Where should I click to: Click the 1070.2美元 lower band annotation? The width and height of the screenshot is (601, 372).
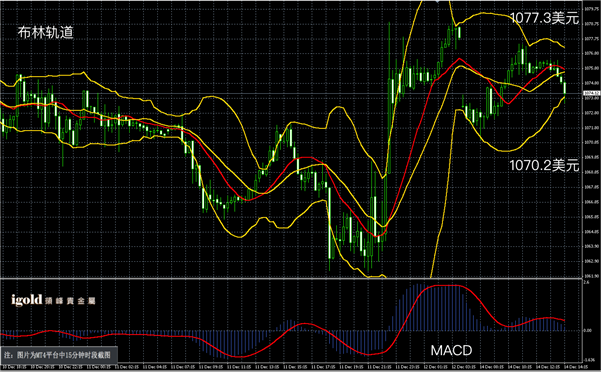click(x=544, y=166)
